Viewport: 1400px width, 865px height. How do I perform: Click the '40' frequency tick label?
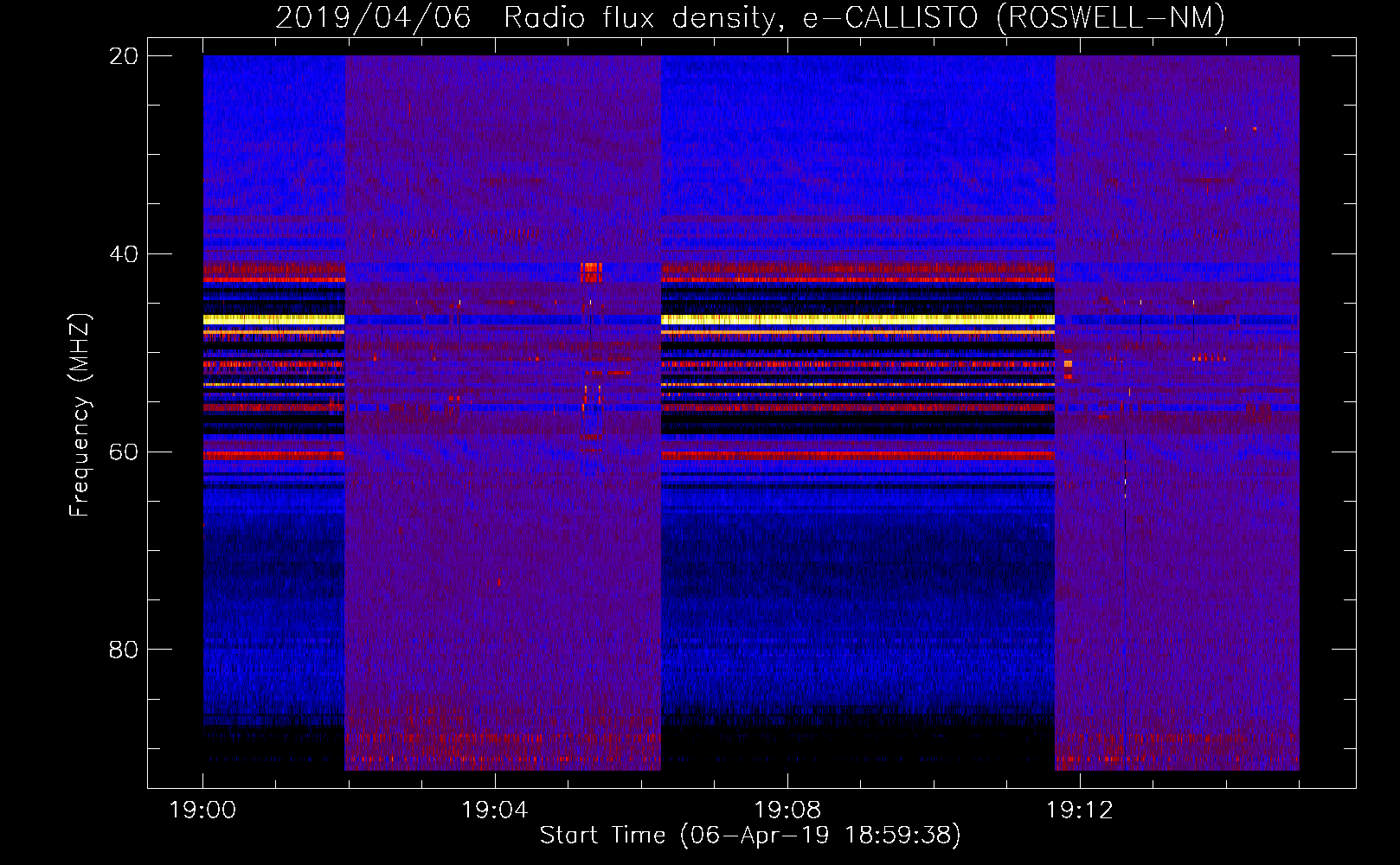coord(123,254)
